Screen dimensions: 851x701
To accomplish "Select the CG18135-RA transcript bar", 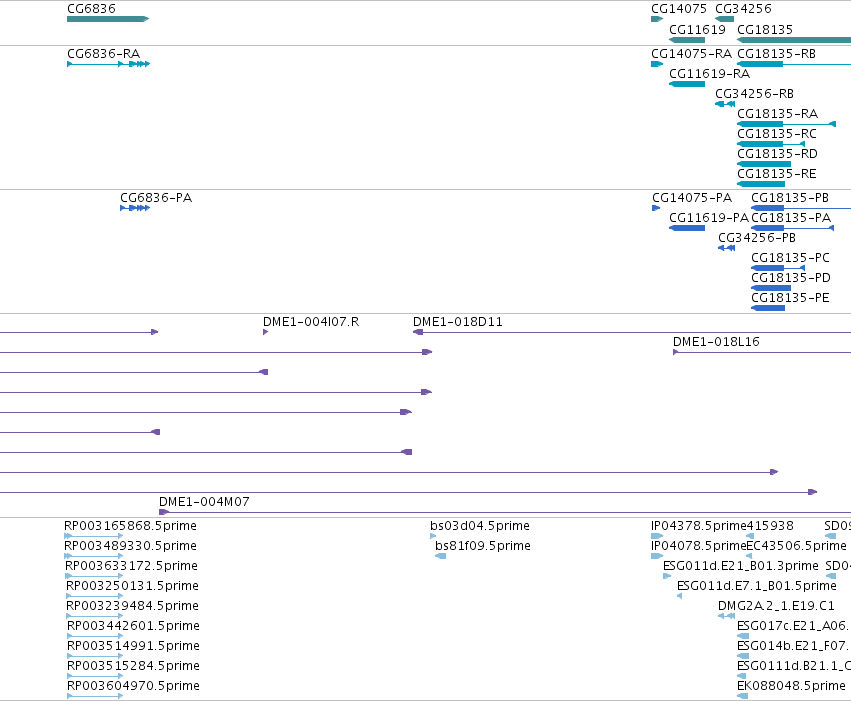I will tap(786, 124).
